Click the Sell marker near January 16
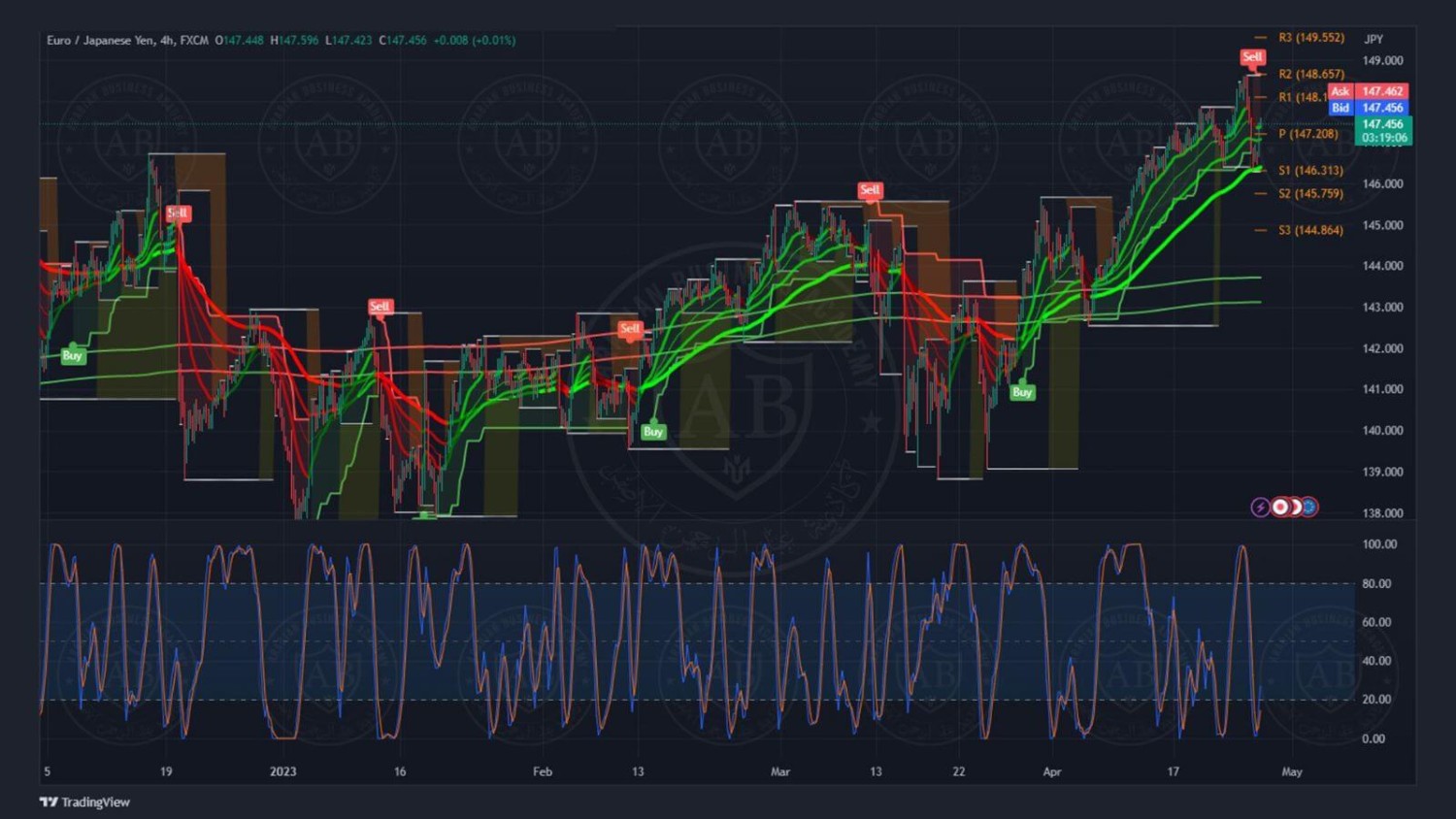 coord(380,307)
